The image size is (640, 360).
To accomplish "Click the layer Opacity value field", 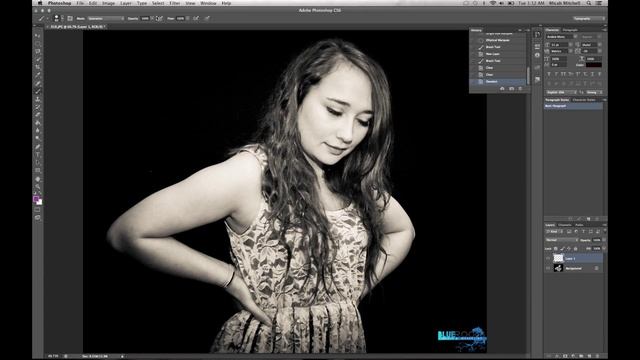I will pyautogui.click(x=597, y=240).
